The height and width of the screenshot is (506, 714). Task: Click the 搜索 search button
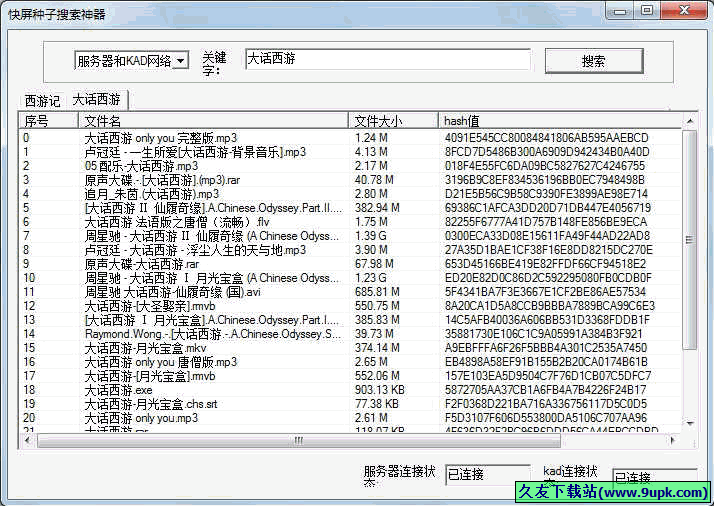point(594,61)
